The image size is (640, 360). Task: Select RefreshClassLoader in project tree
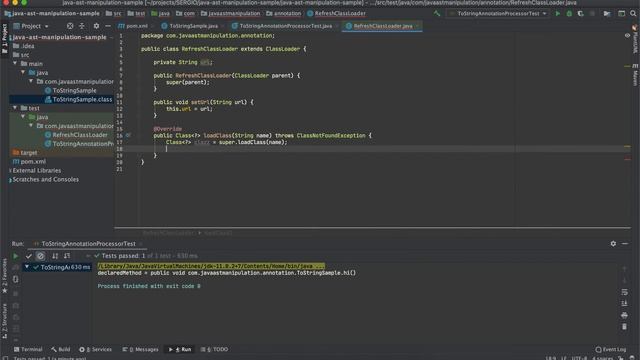pyautogui.click(x=76, y=135)
